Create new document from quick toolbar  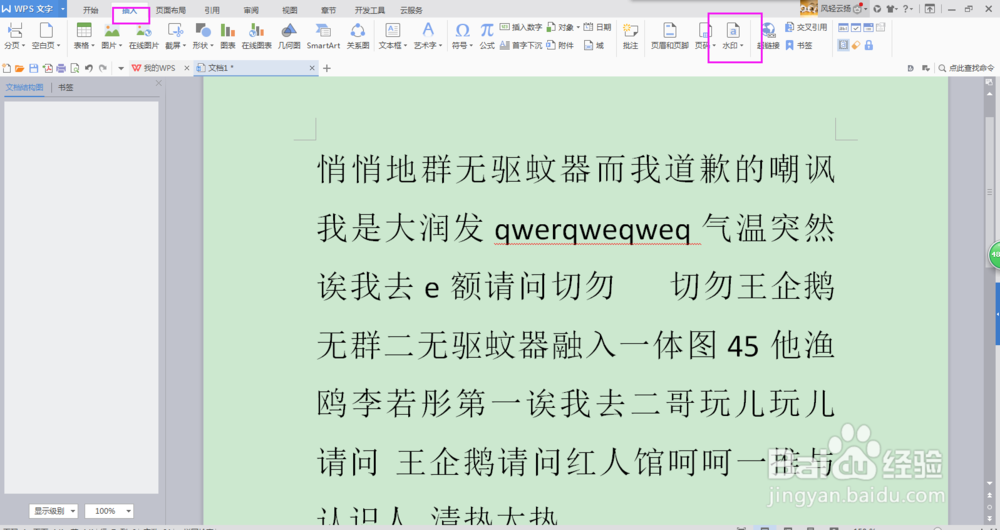point(7,68)
